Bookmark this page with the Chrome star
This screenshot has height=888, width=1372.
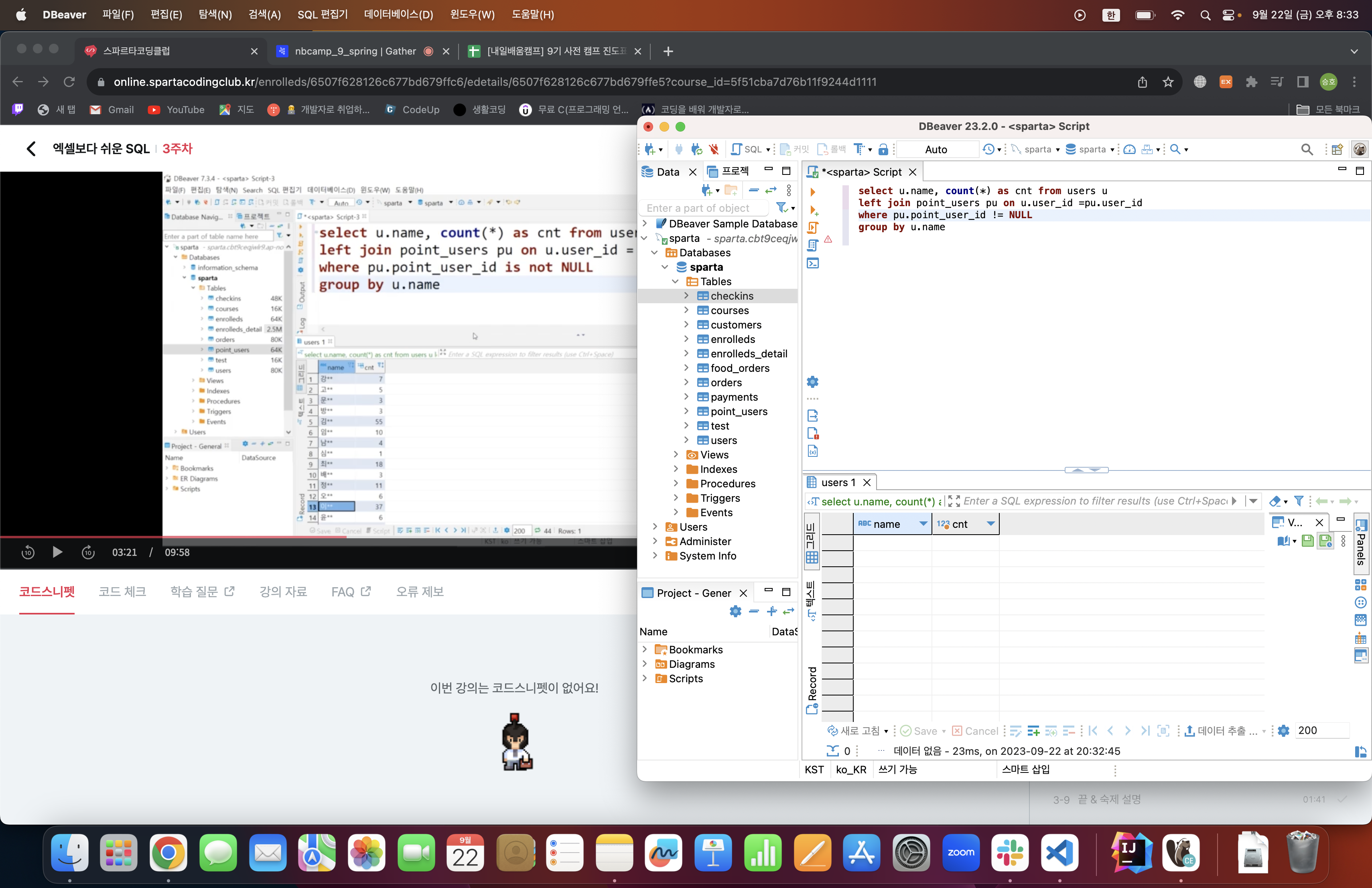1168,82
